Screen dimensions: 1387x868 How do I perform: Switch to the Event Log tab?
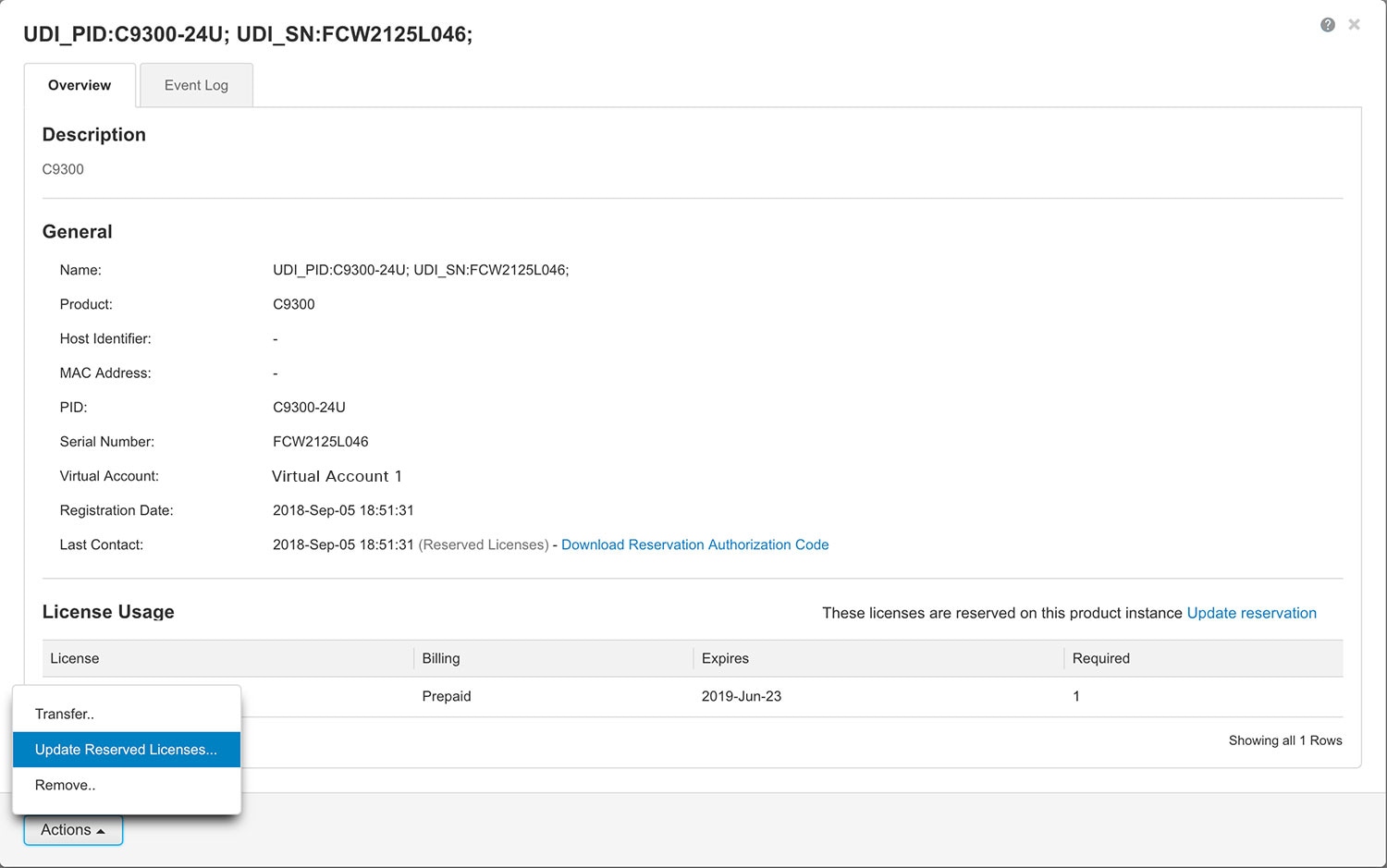pos(196,85)
